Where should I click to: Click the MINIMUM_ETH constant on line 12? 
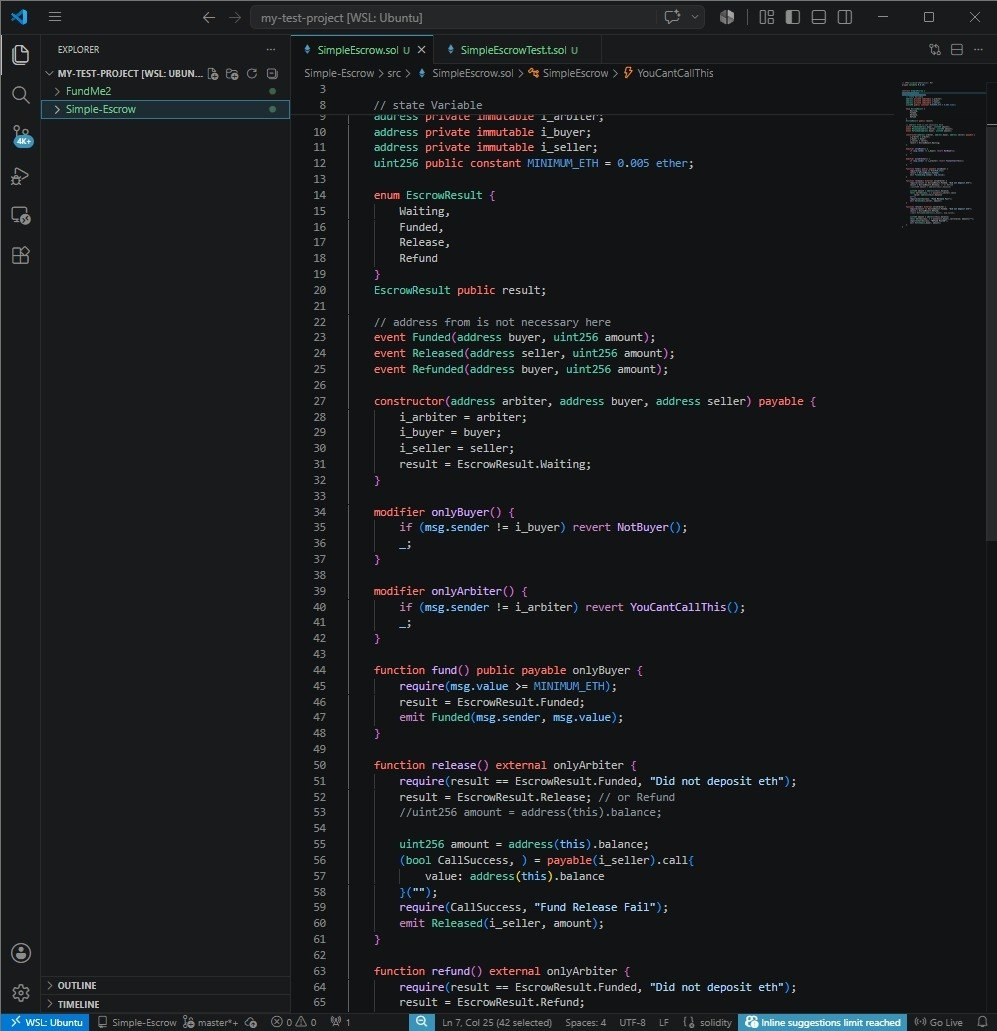pos(562,163)
